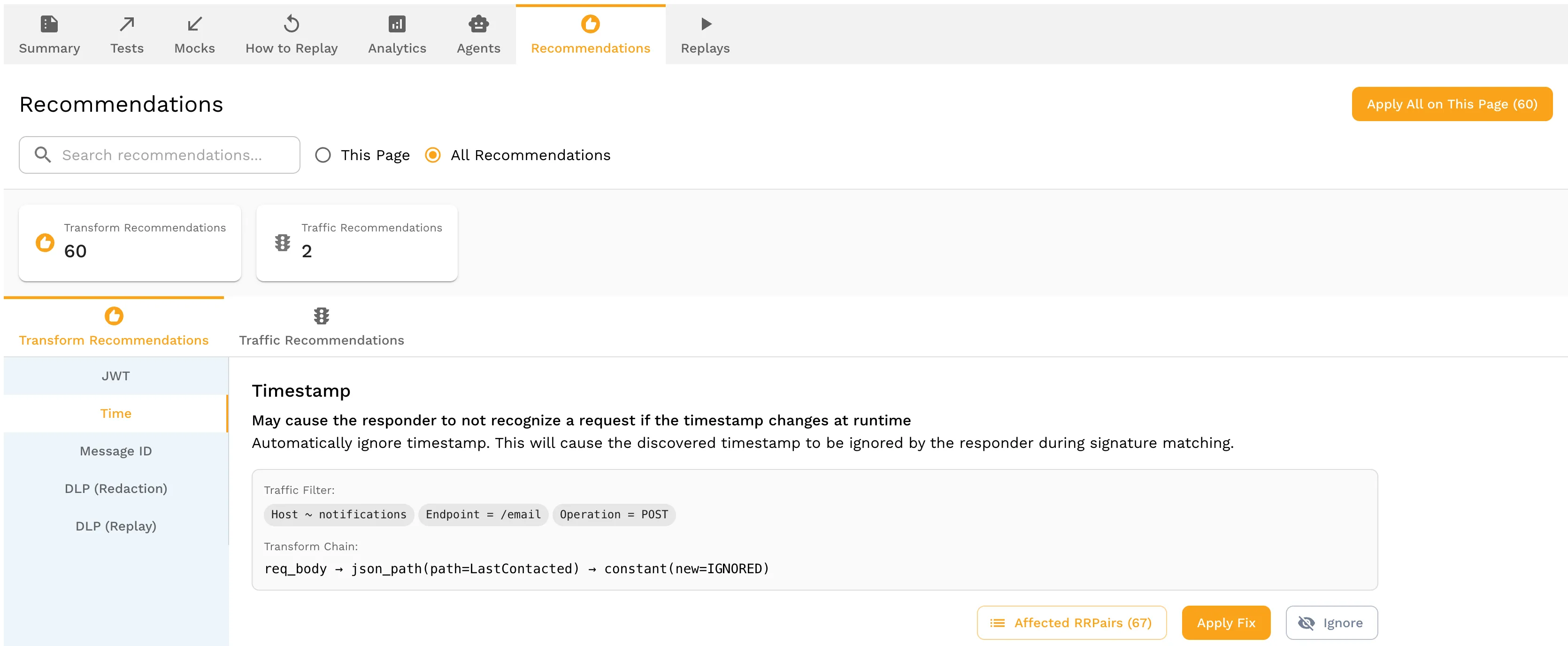Click the Mocks arrow icon
This screenshot has width=1568, height=646.
coord(194,24)
